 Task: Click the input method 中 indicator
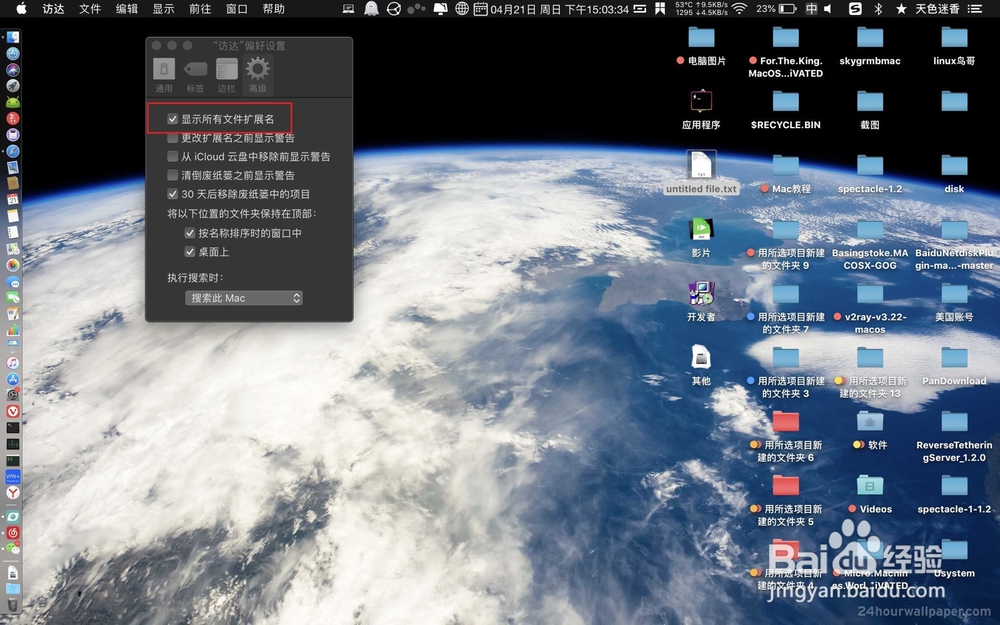pyautogui.click(x=811, y=9)
